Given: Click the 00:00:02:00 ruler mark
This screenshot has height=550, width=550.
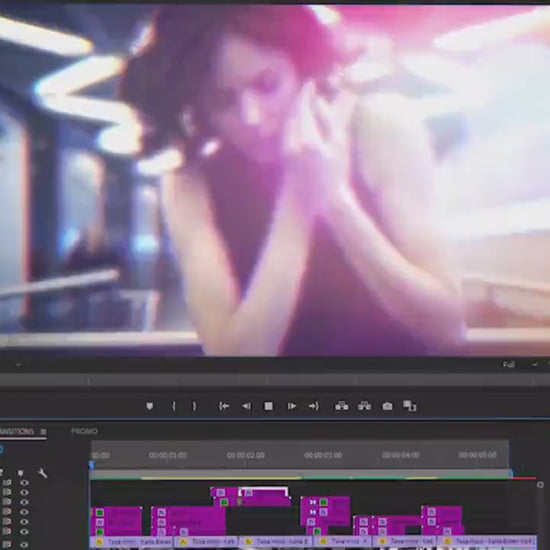Looking at the screenshot, I should pyautogui.click(x=246, y=455).
